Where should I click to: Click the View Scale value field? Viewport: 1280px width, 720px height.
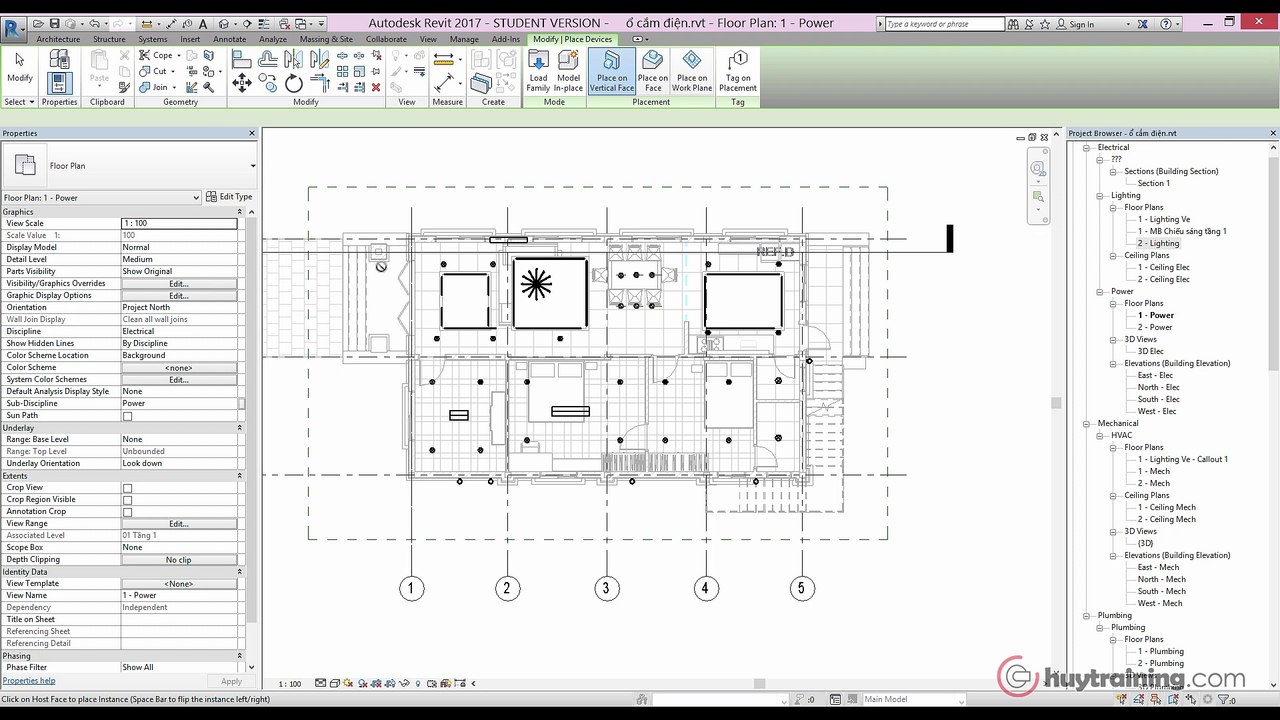coord(179,224)
